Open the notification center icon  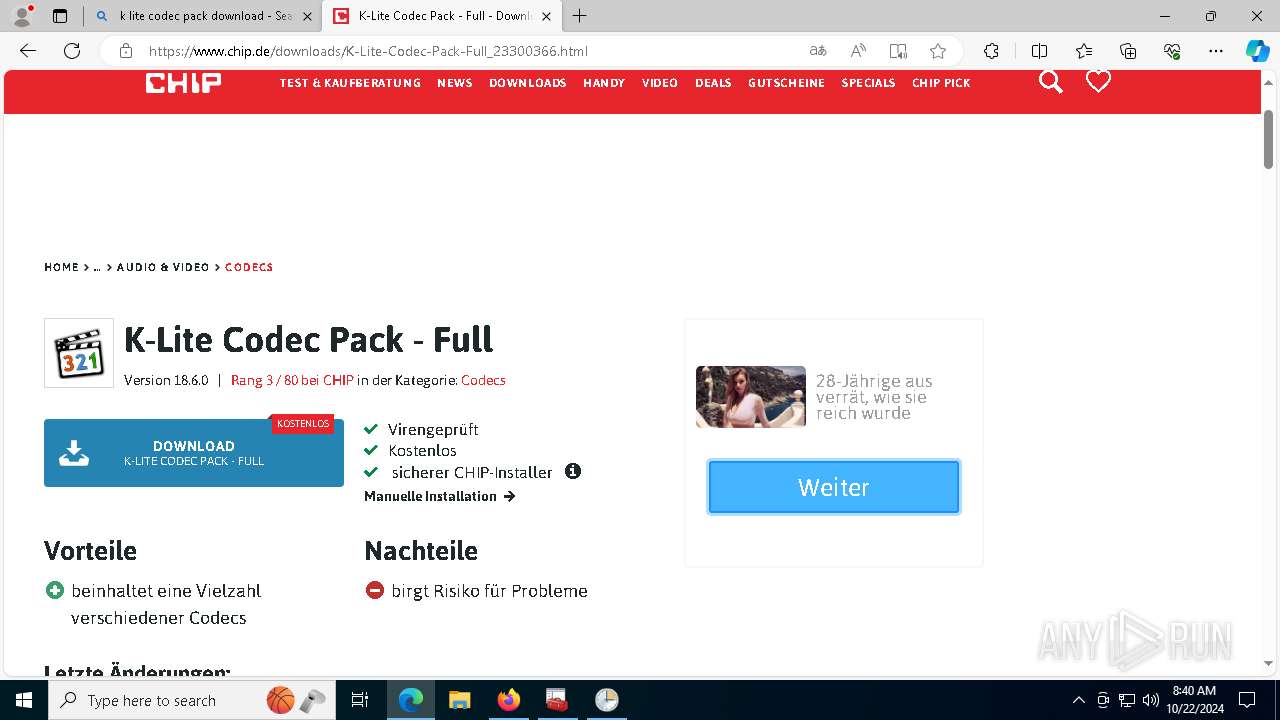(x=1247, y=700)
